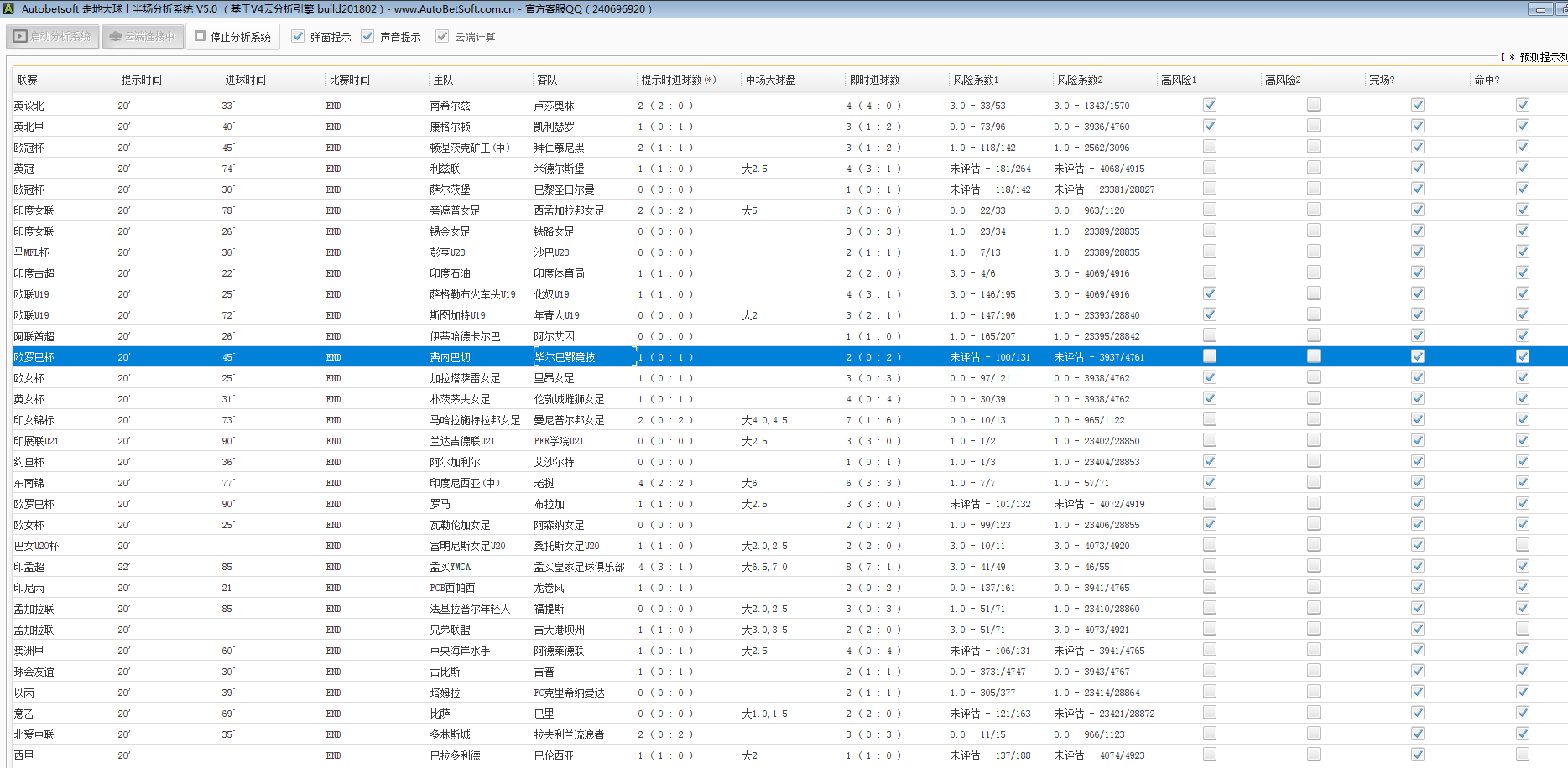The width and height of the screenshot is (1568, 768).
Task: Toggle 完场? checkbox in the 利兹联 row
Action: tap(1417, 168)
